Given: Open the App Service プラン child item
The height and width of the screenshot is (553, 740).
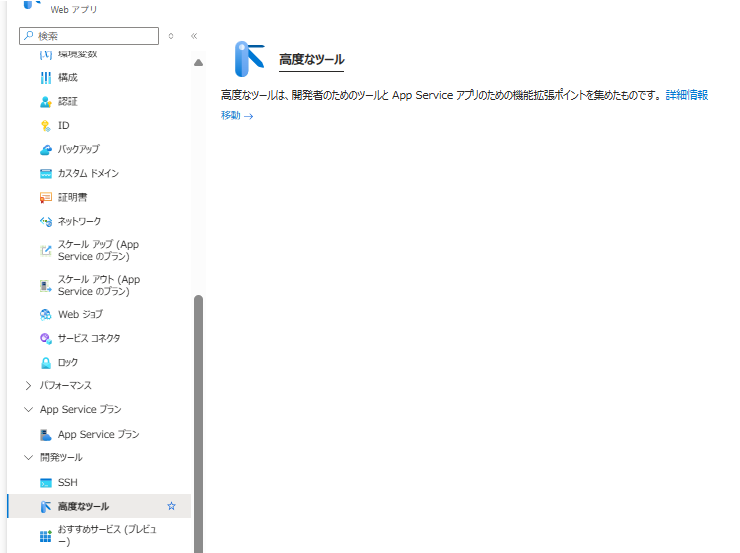Looking at the screenshot, I should click(100, 435).
